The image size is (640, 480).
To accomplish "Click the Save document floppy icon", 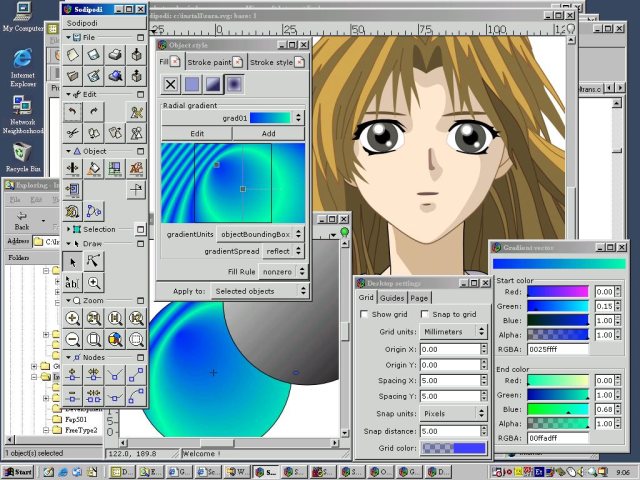I will pyautogui.click(x=94, y=55).
